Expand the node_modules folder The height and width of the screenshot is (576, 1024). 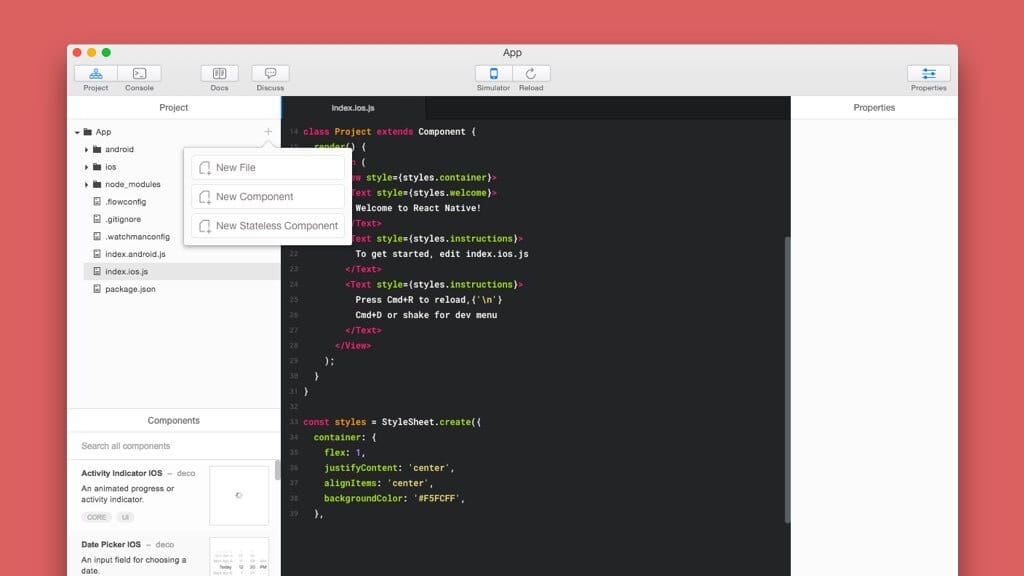(87, 185)
